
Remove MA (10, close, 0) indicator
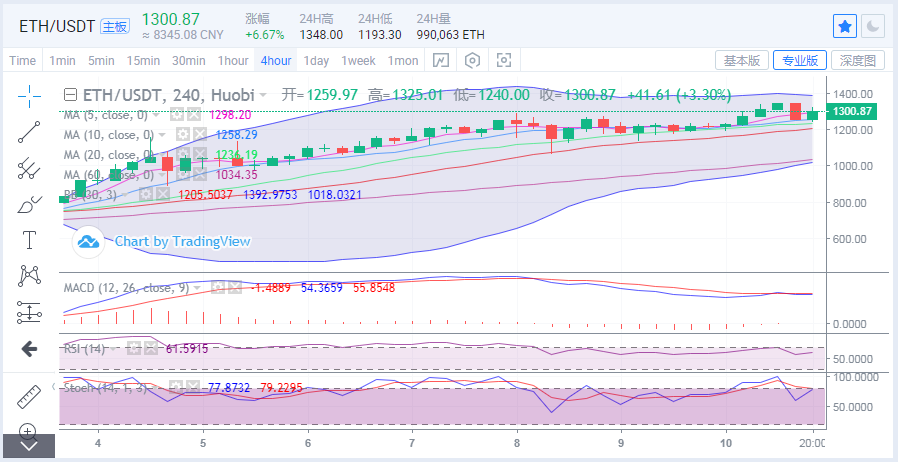199,135
